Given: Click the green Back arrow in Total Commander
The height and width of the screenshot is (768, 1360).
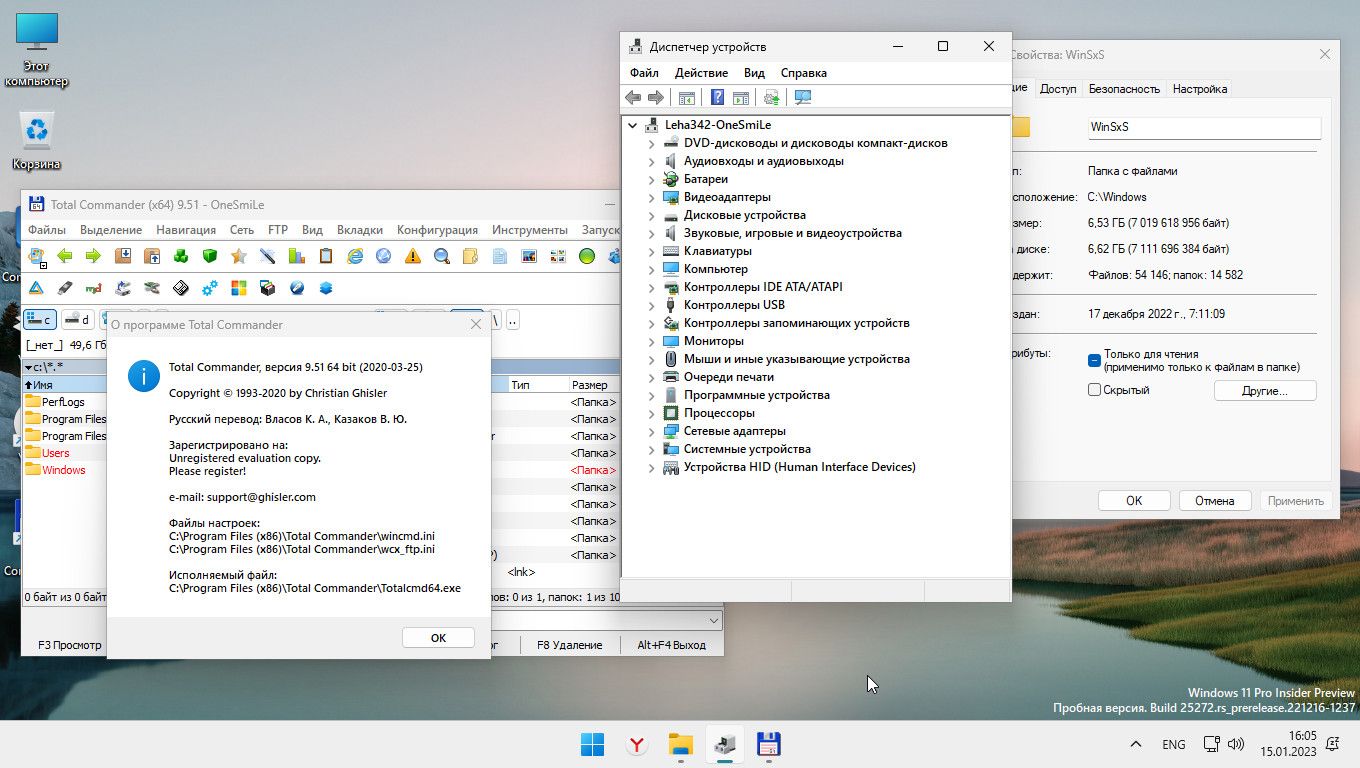Looking at the screenshot, I should [x=65, y=256].
